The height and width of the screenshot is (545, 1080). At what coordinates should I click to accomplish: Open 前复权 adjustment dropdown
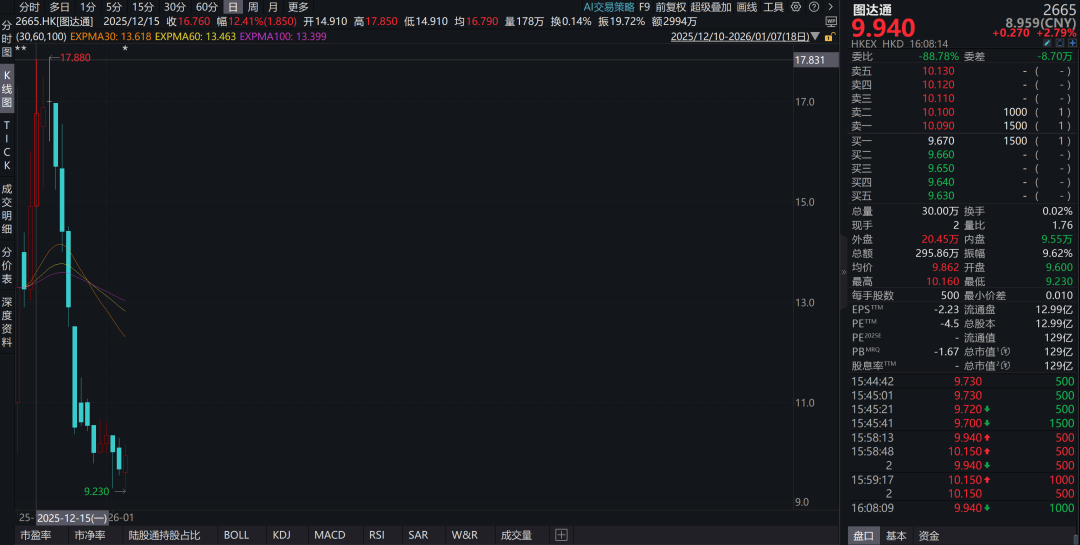click(x=670, y=7)
